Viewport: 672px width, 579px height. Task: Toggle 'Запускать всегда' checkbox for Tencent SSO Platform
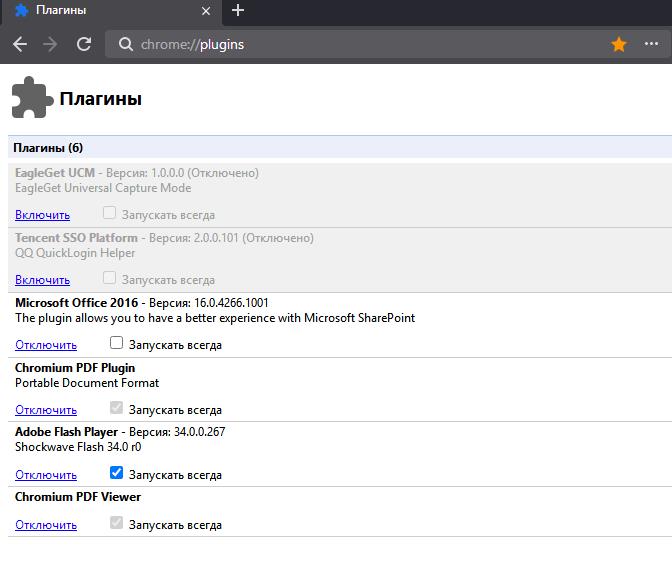click(x=109, y=278)
